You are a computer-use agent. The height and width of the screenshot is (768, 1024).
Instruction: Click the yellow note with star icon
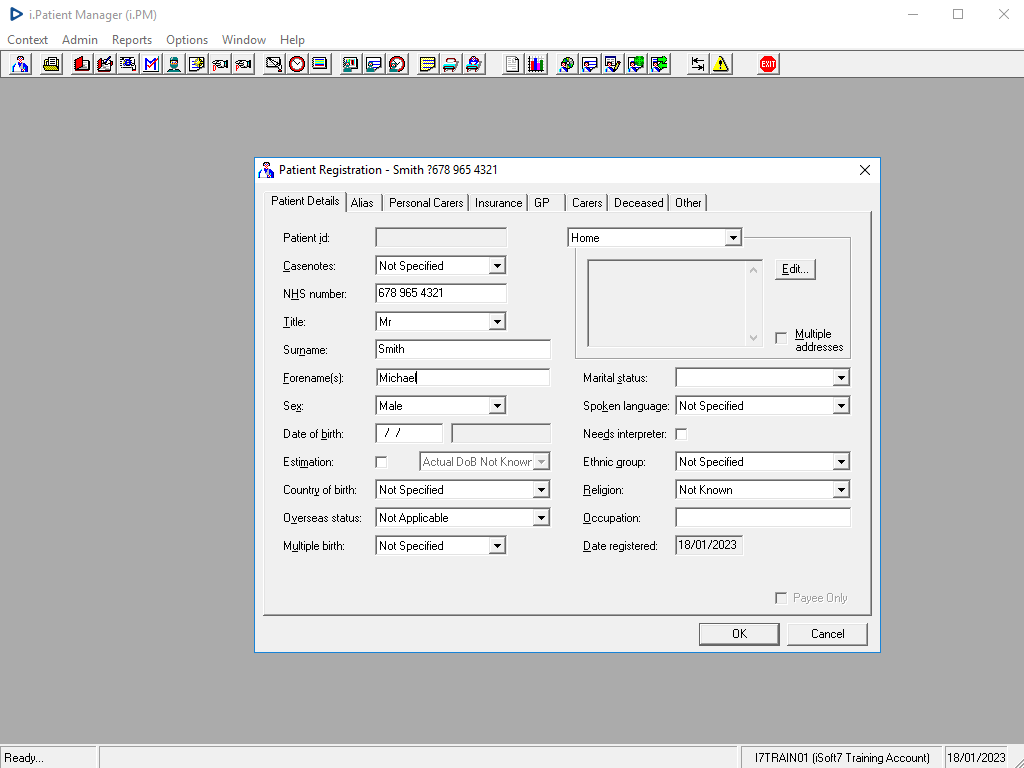tap(197, 64)
